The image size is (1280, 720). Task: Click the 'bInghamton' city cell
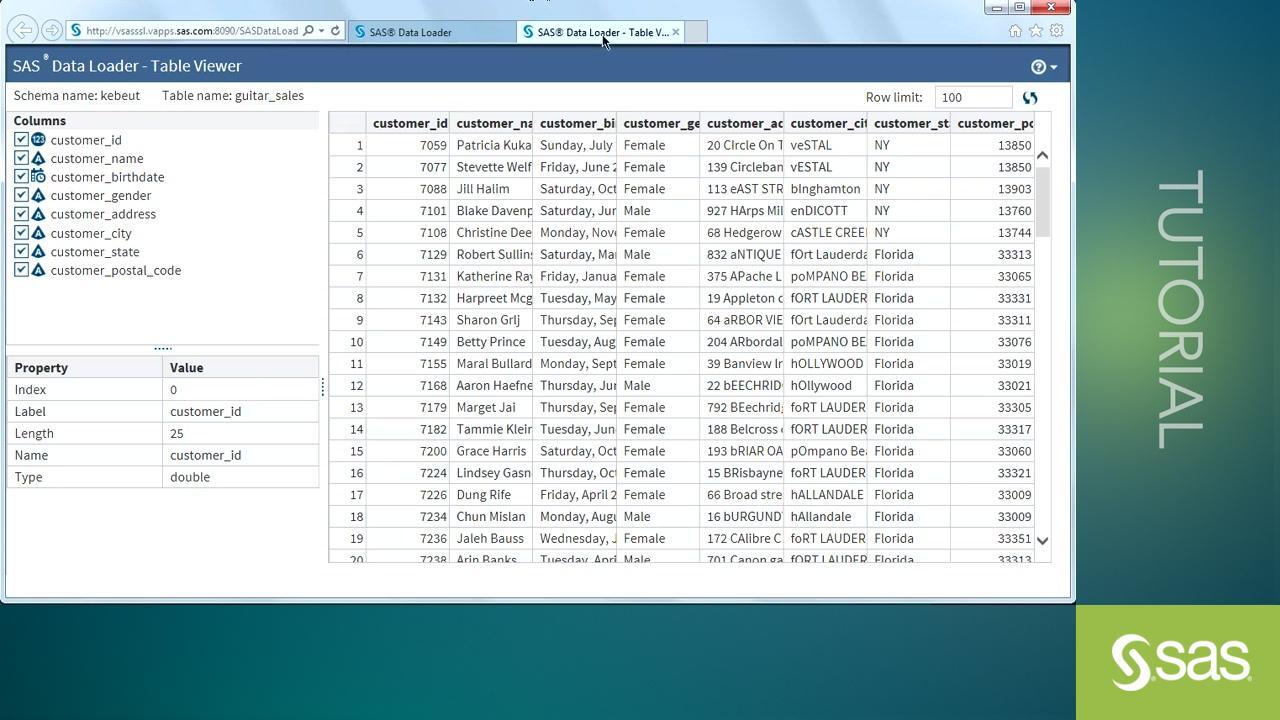tap(825, 189)
